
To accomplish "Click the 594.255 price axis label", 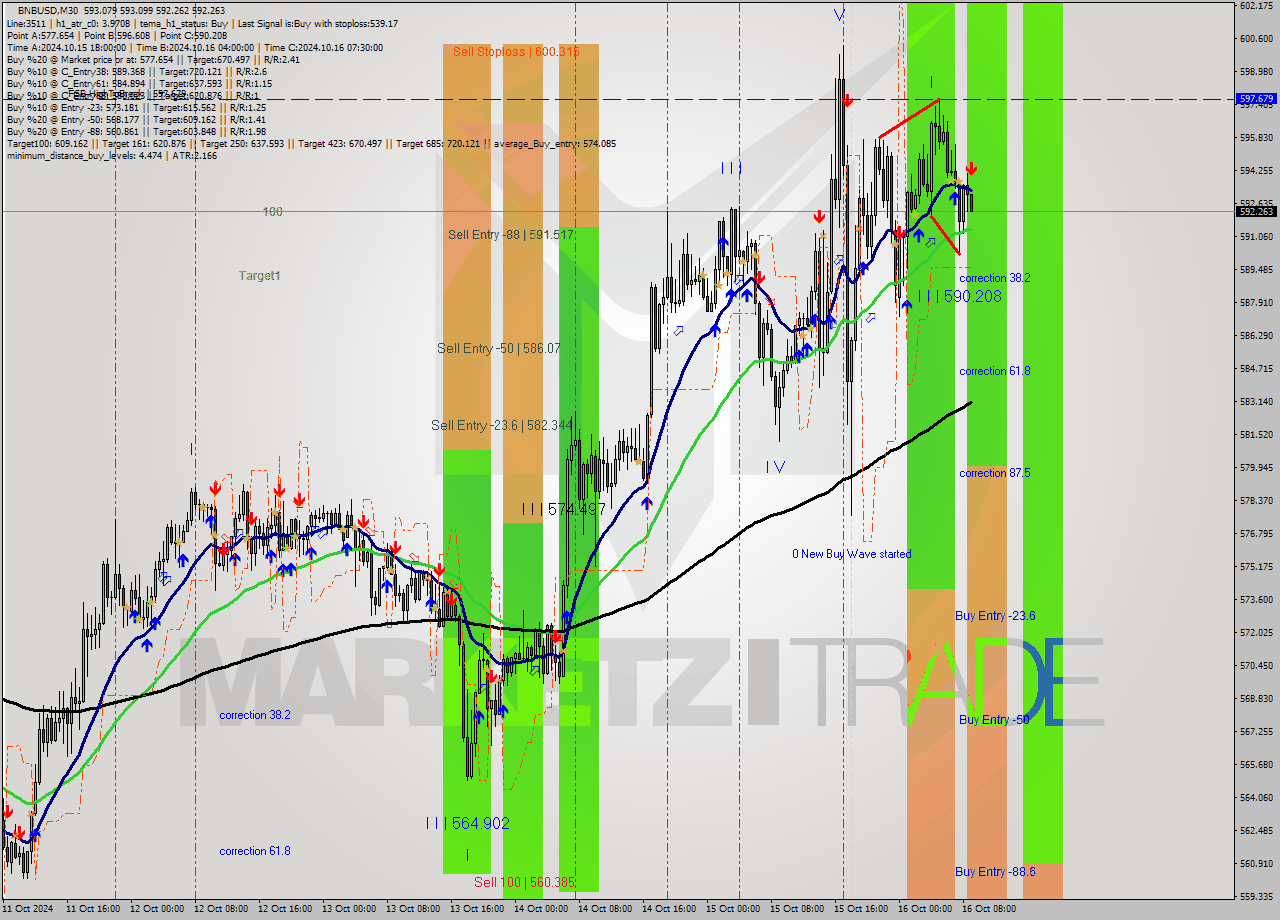I will (x=1256, y=171).
